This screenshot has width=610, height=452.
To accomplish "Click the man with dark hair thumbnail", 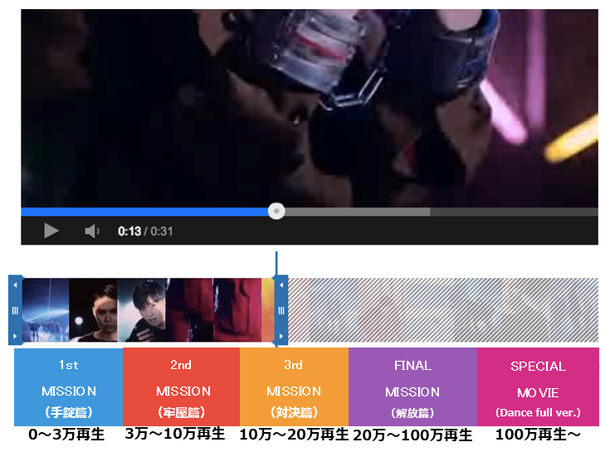I will click(142, 310).
